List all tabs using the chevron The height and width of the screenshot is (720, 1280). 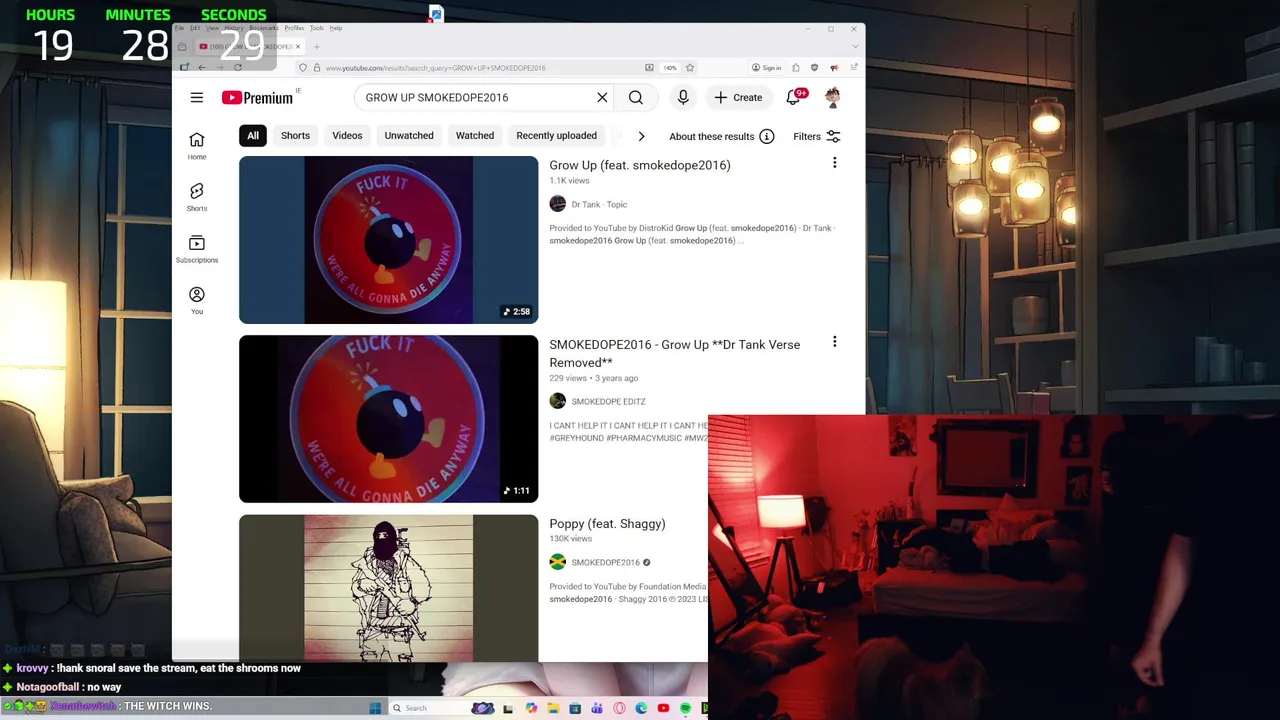tap(855, 46)
